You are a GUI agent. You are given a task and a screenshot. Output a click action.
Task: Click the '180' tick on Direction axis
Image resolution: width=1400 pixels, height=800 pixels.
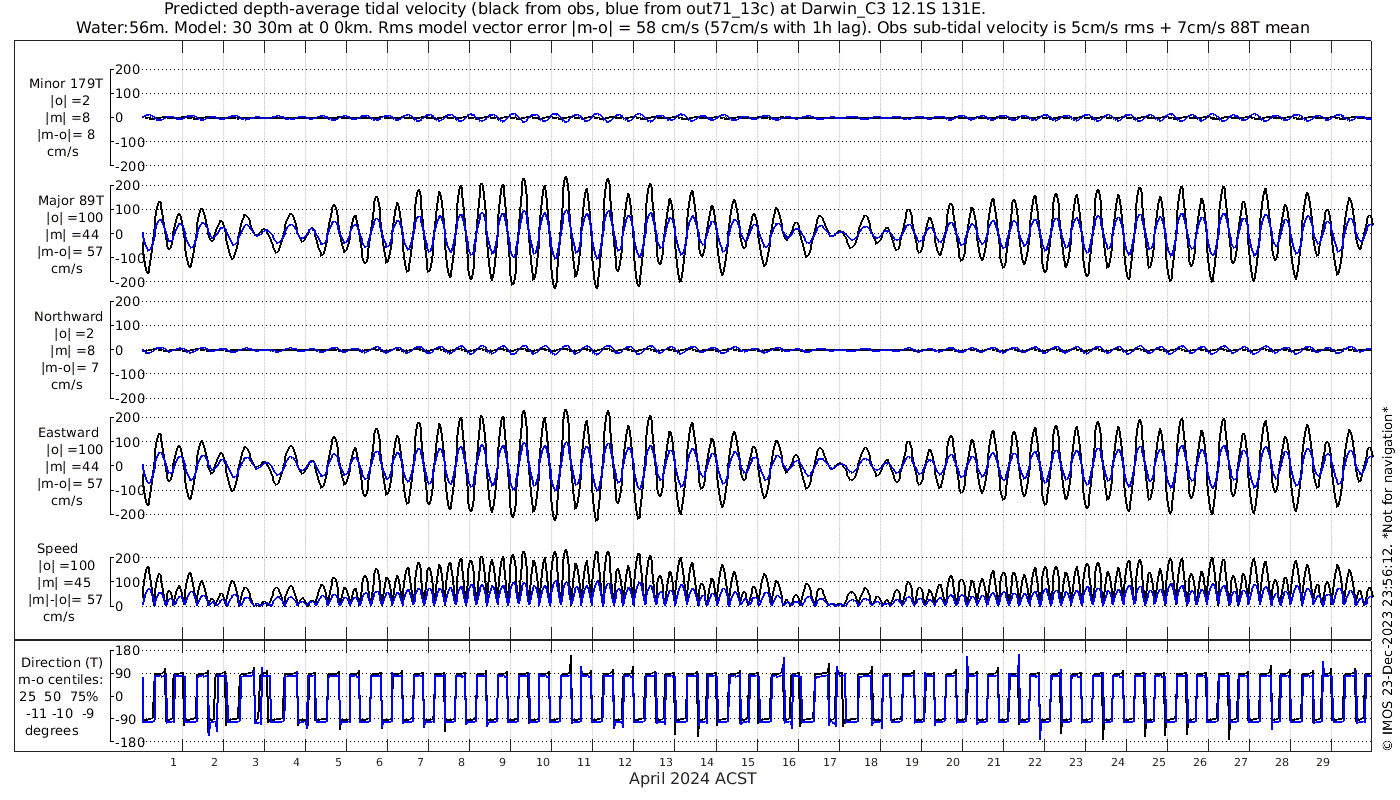pos(124,650)
